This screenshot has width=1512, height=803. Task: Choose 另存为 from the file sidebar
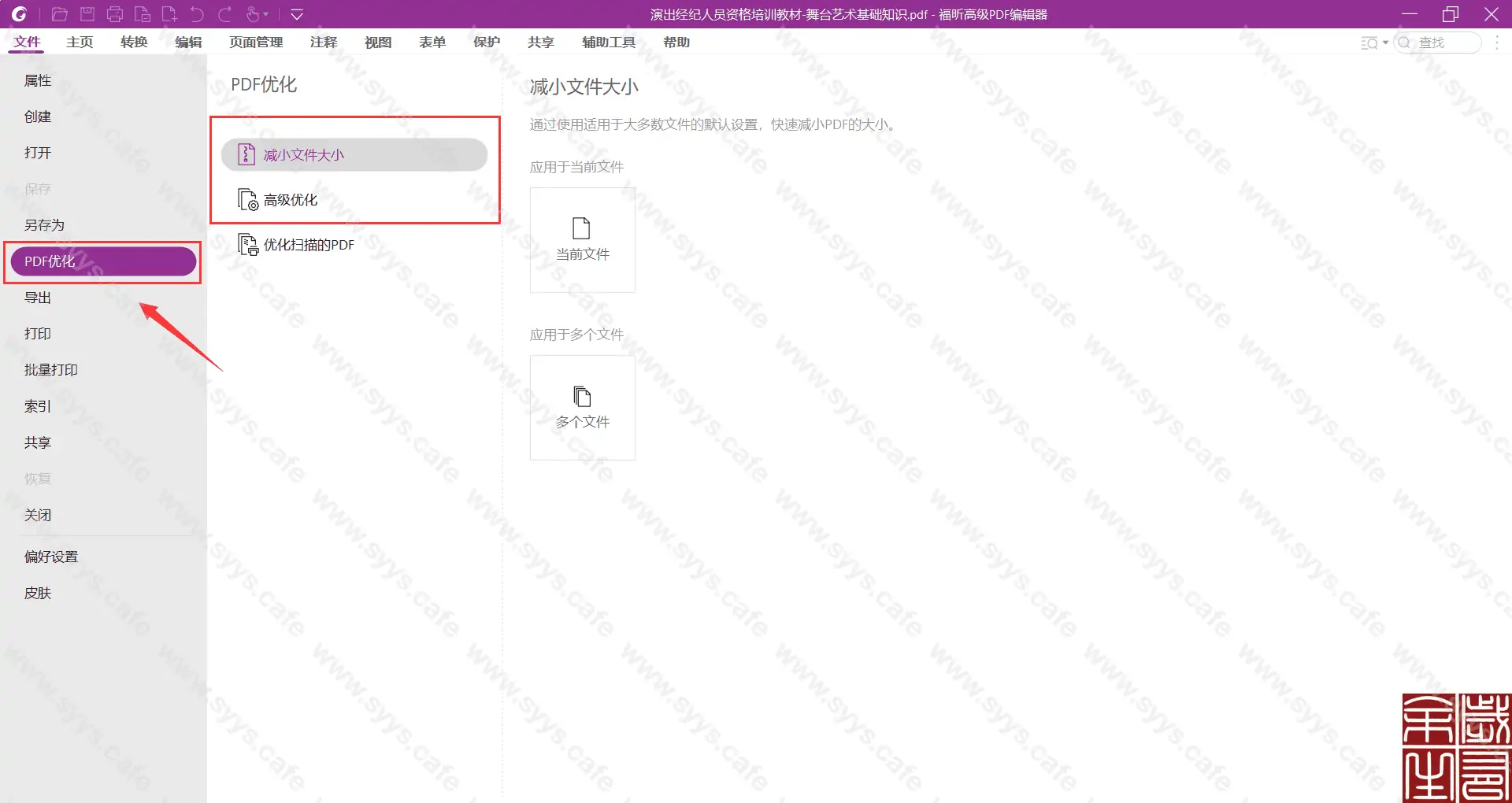44,225
